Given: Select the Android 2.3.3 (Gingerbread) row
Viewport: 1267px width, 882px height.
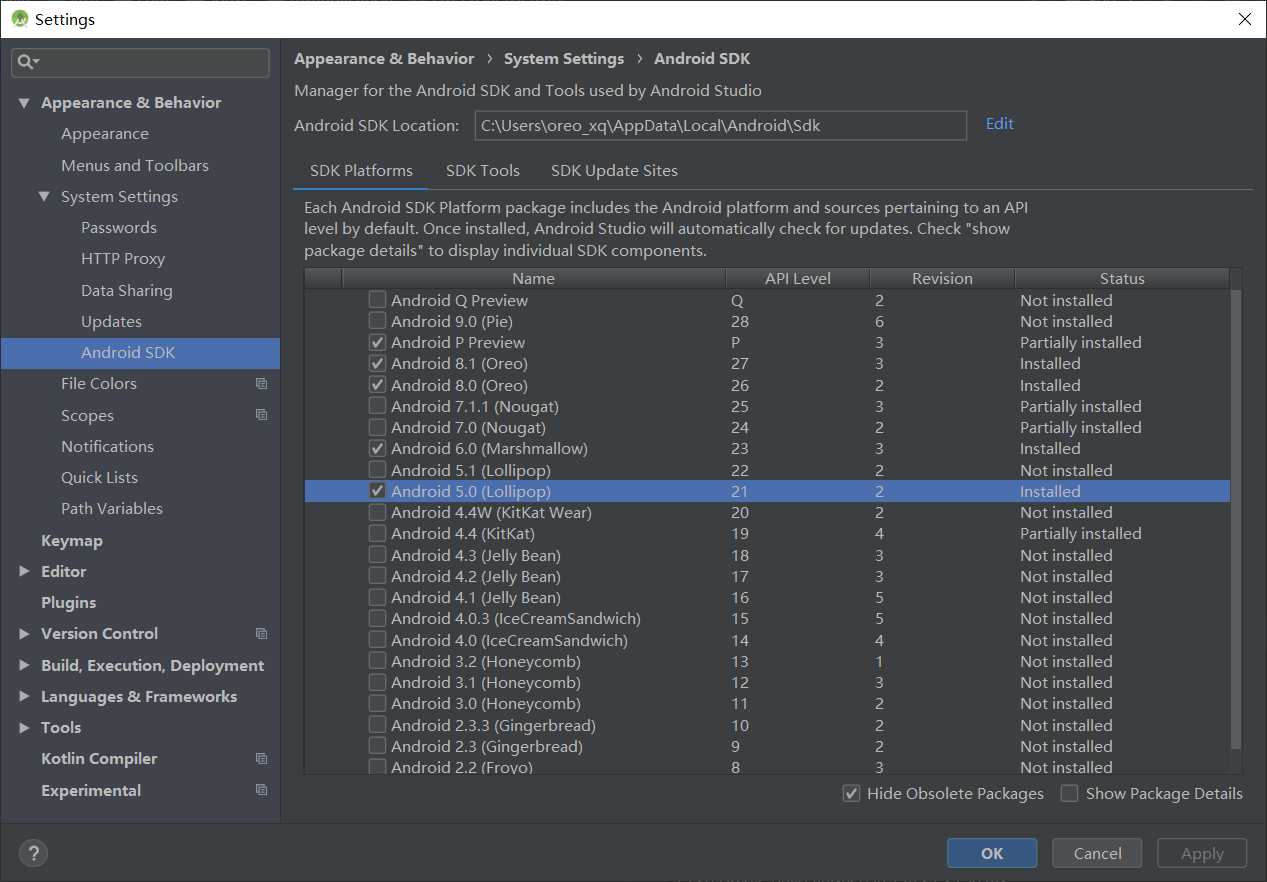Looking at the screenshot, I should 767,725.
